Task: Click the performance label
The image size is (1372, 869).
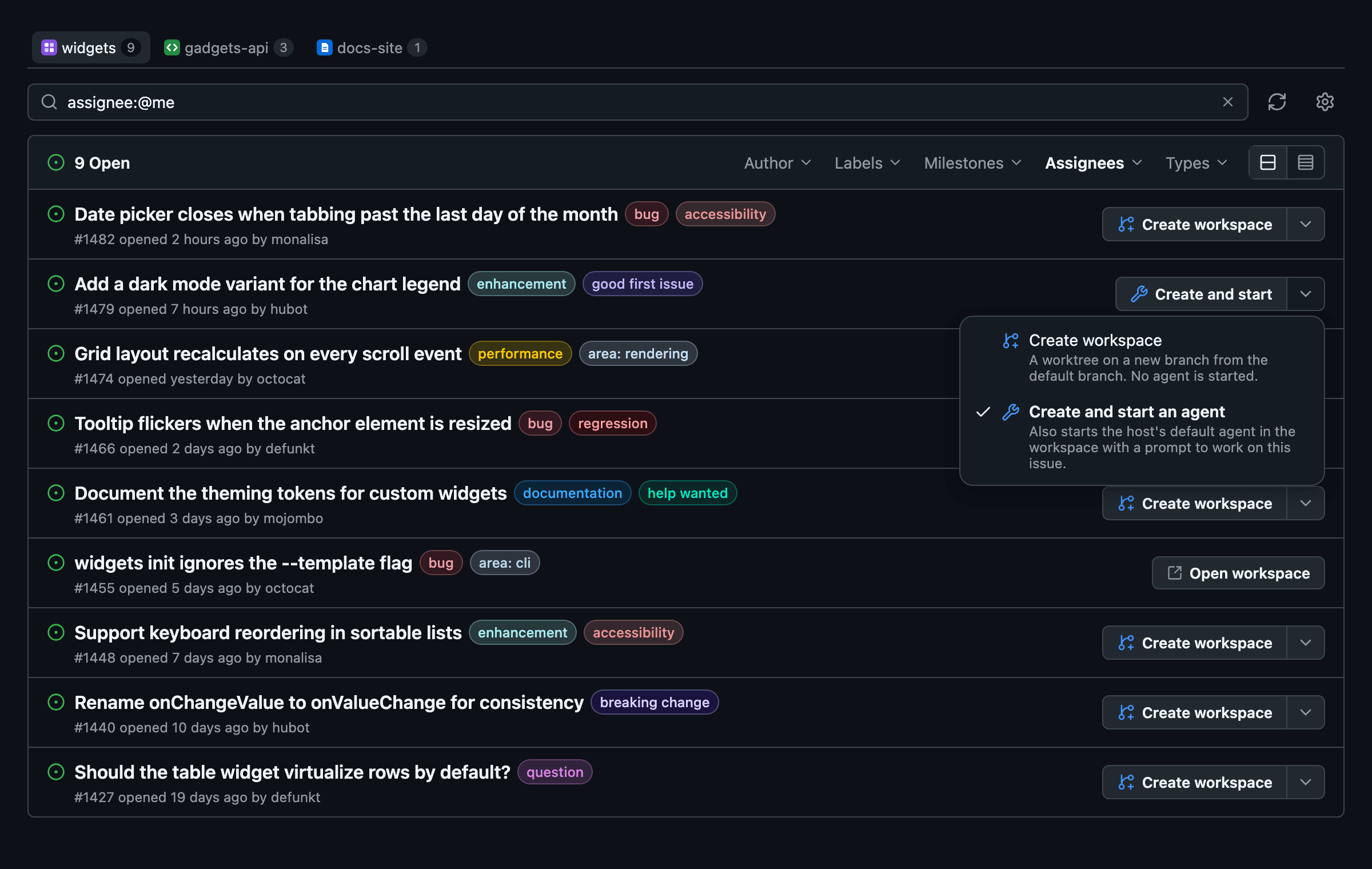Action: tap(520, 354)
